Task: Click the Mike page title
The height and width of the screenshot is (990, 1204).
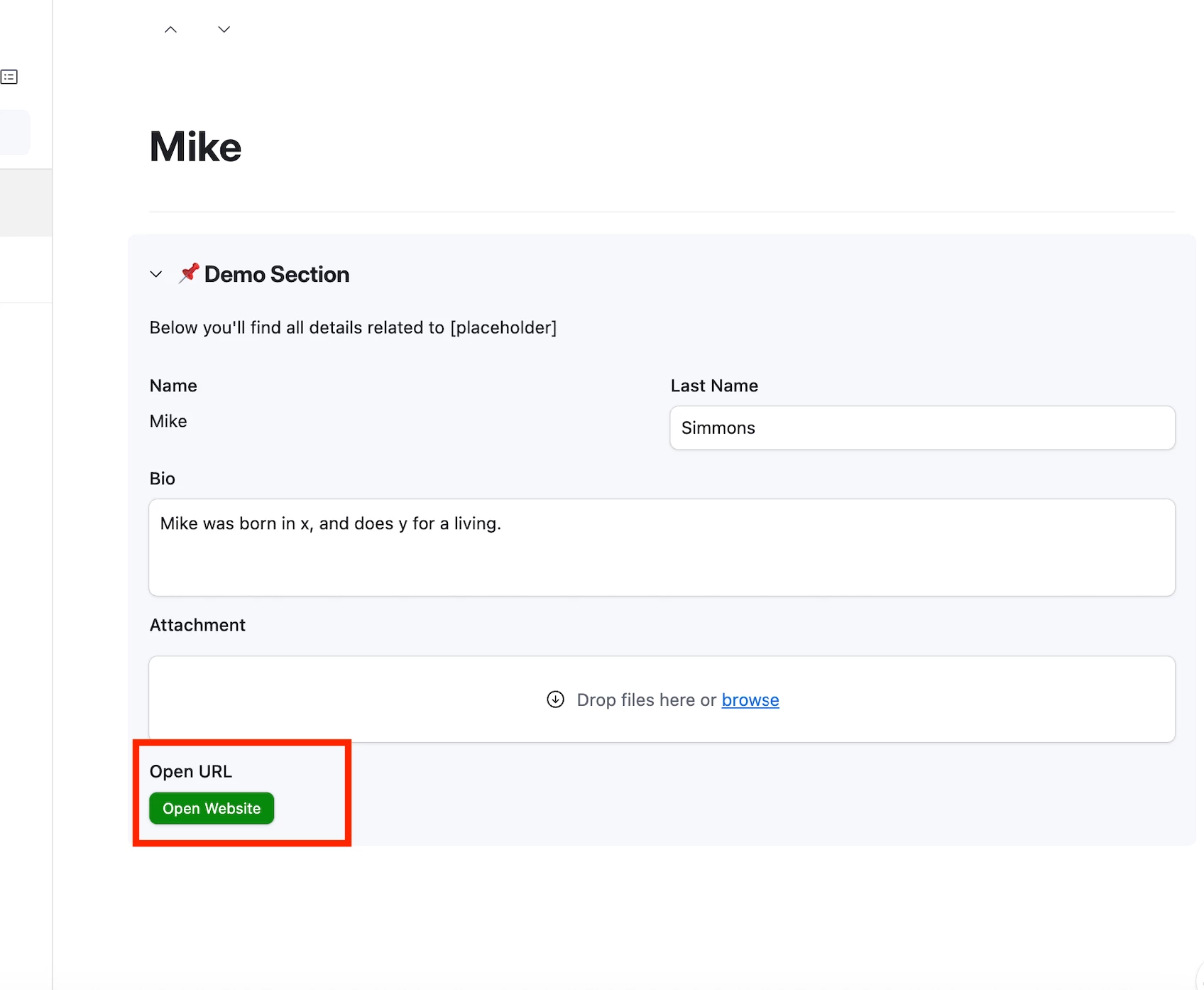Action: click(x=195, y=147)
